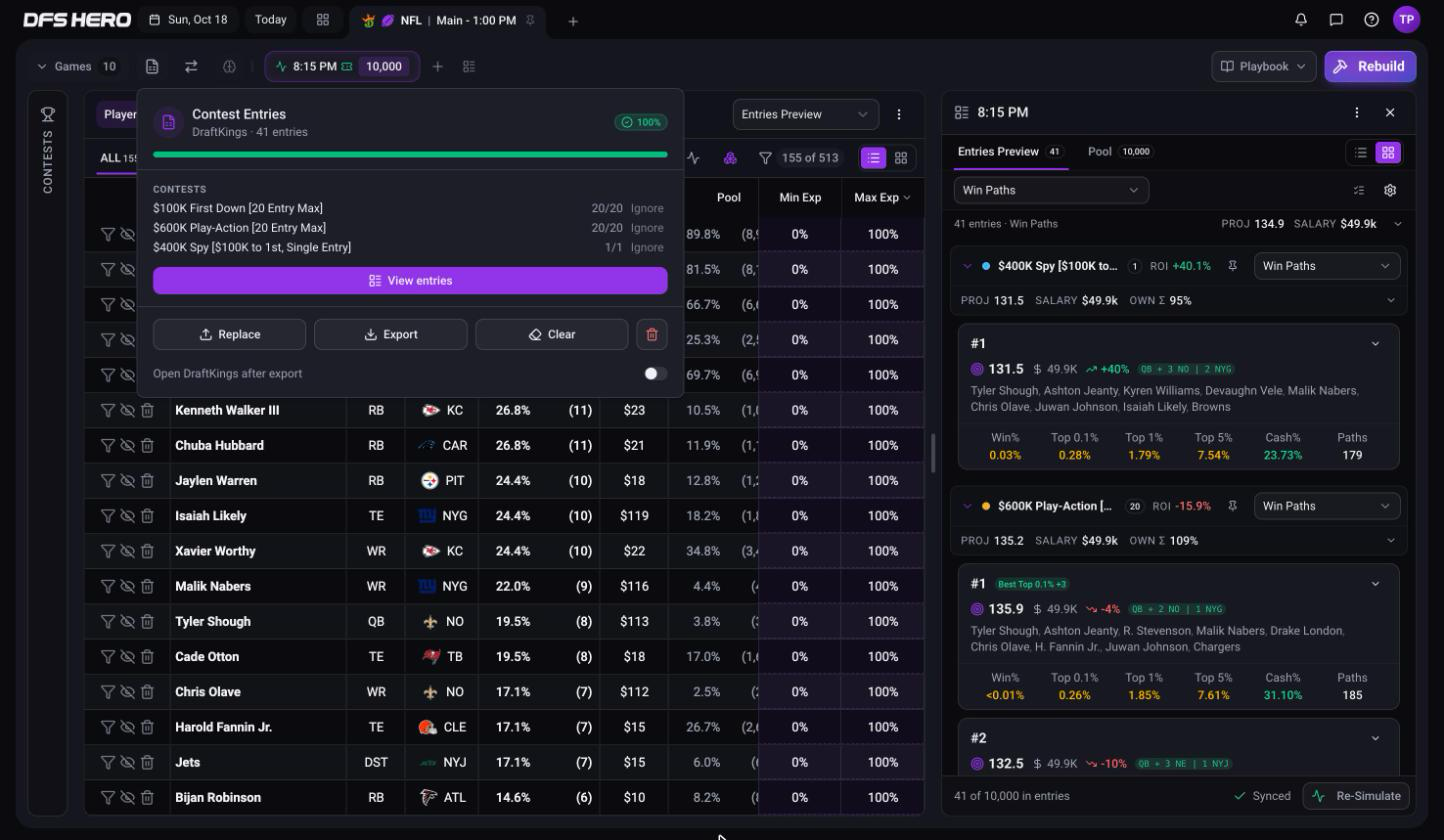Screen dimensions: 1444x840
Task: Hide Cade Otton with eye-slash icon
Action: 127,656
